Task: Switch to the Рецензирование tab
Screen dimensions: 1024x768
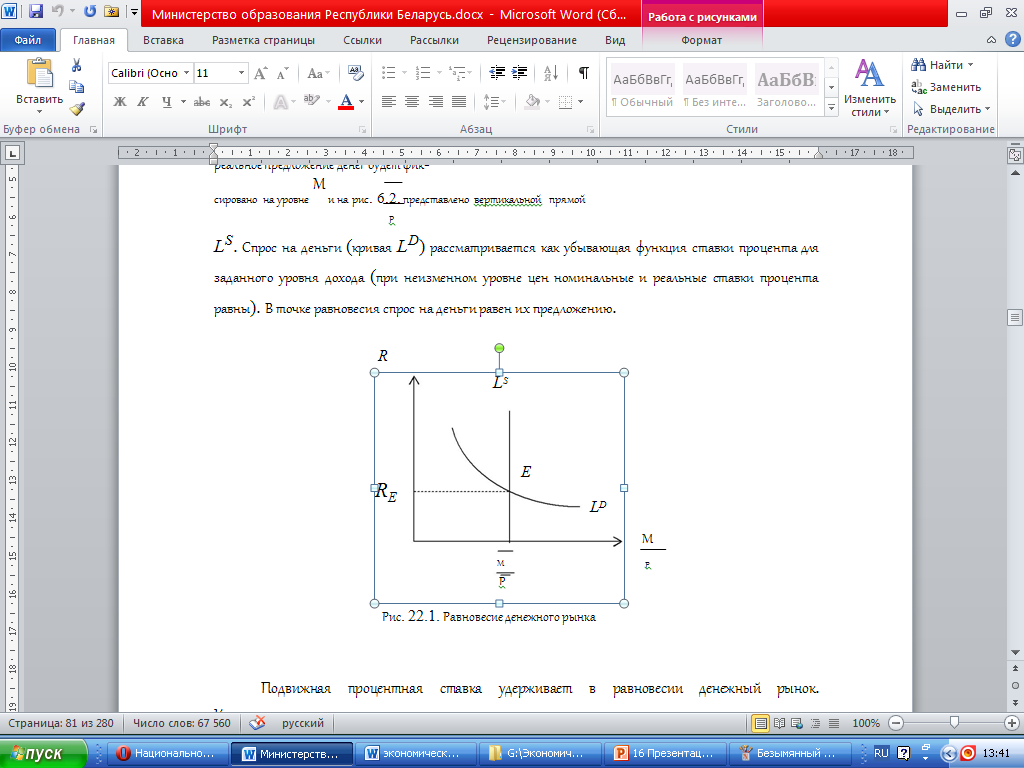Action: (532, 40)
